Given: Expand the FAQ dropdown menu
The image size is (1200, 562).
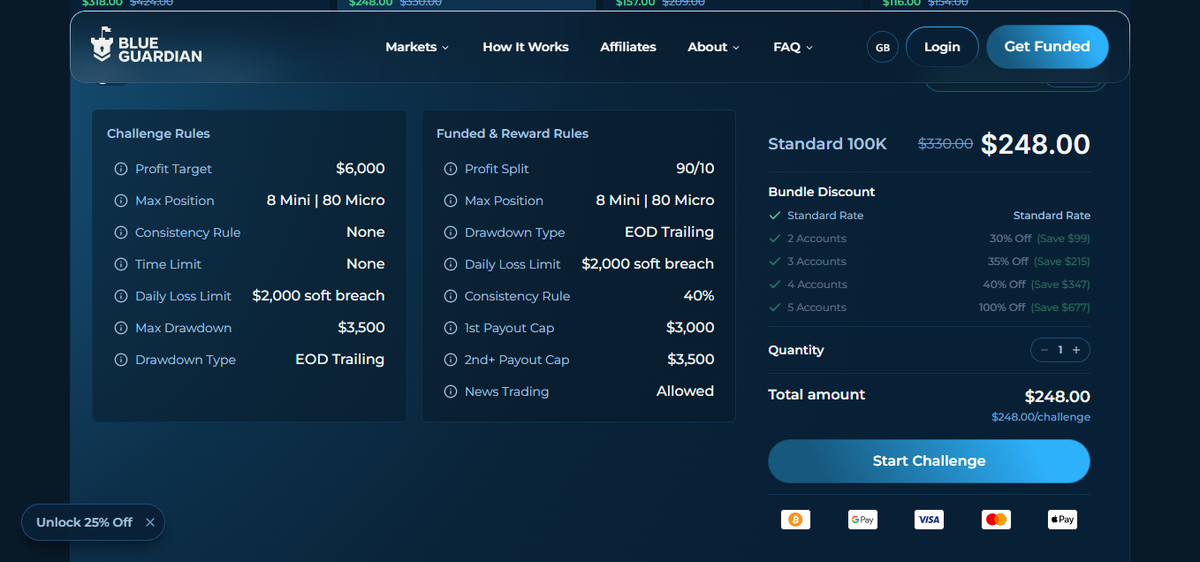Looking at the screenshot, I should (x=793, y=47).
